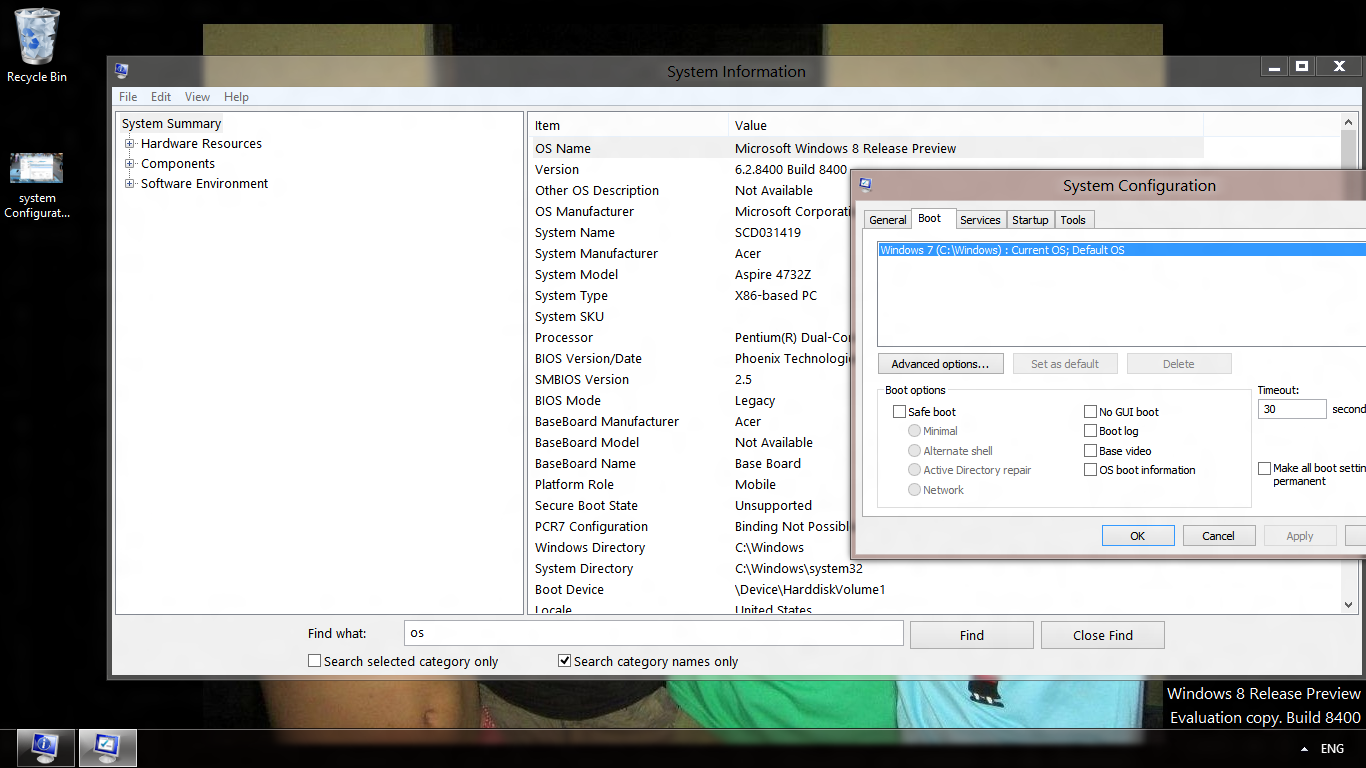The height and width of the screenshot is (768, 1366).
Task: Show hidden system tray icons arrow
Action: point(1303,749)
